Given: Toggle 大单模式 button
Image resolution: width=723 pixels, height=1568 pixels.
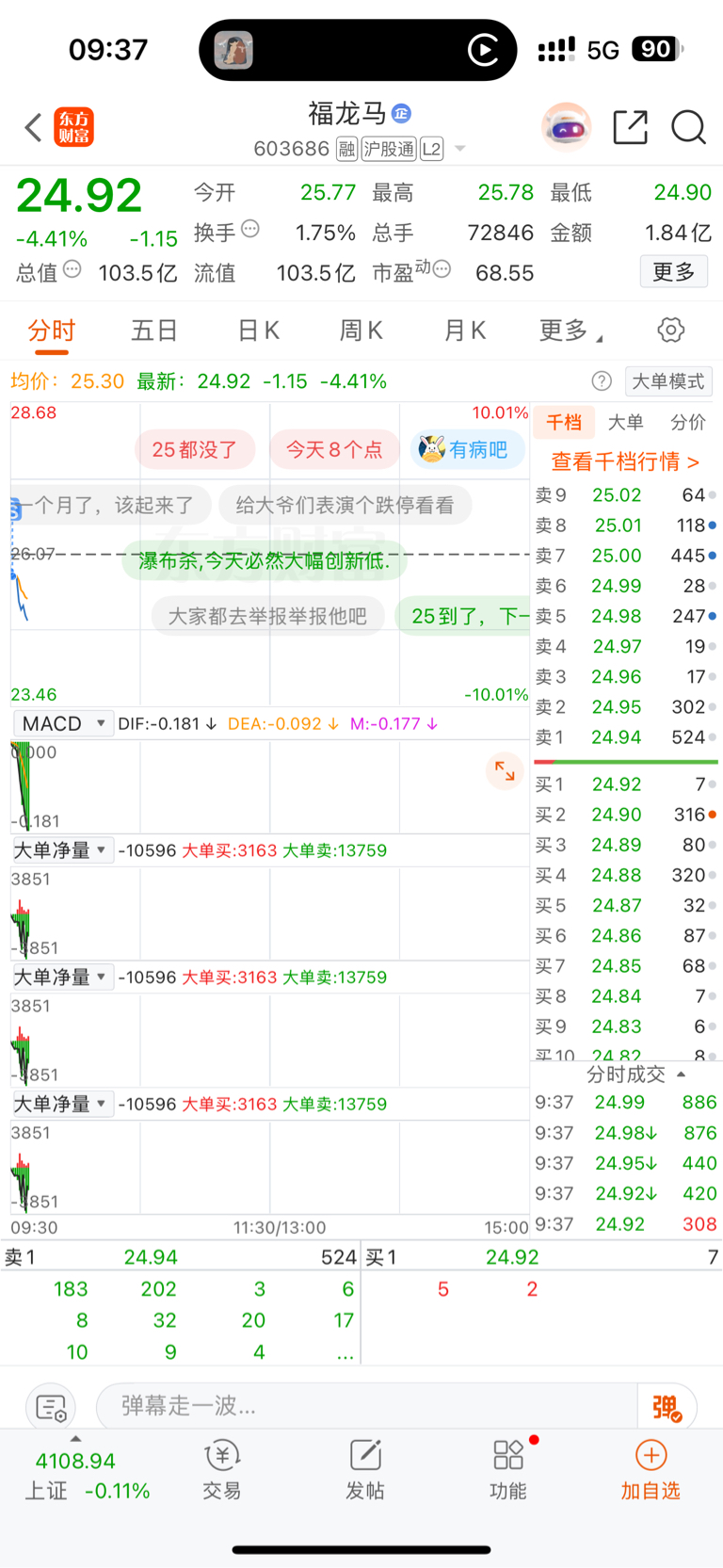Looking at the screenshot, I should pyautogui.click(x=668, y=380).
